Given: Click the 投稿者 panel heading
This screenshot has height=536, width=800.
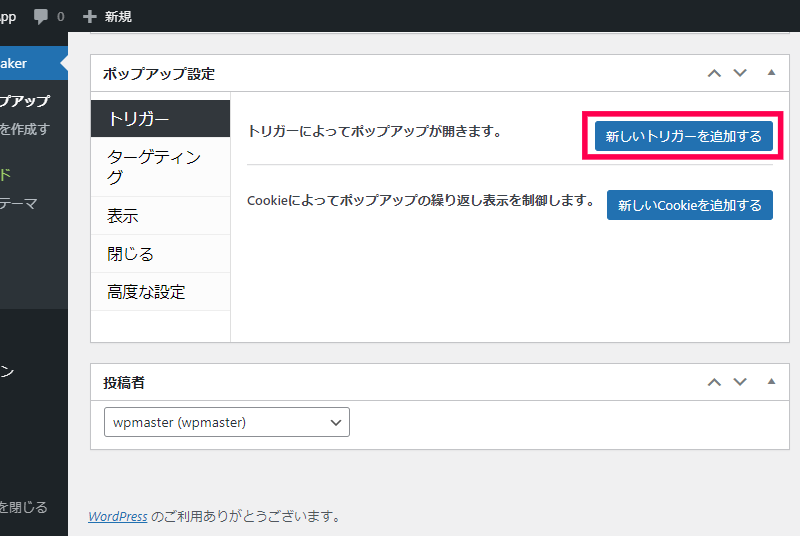Looking at the screenshot, I should point(124,382).
